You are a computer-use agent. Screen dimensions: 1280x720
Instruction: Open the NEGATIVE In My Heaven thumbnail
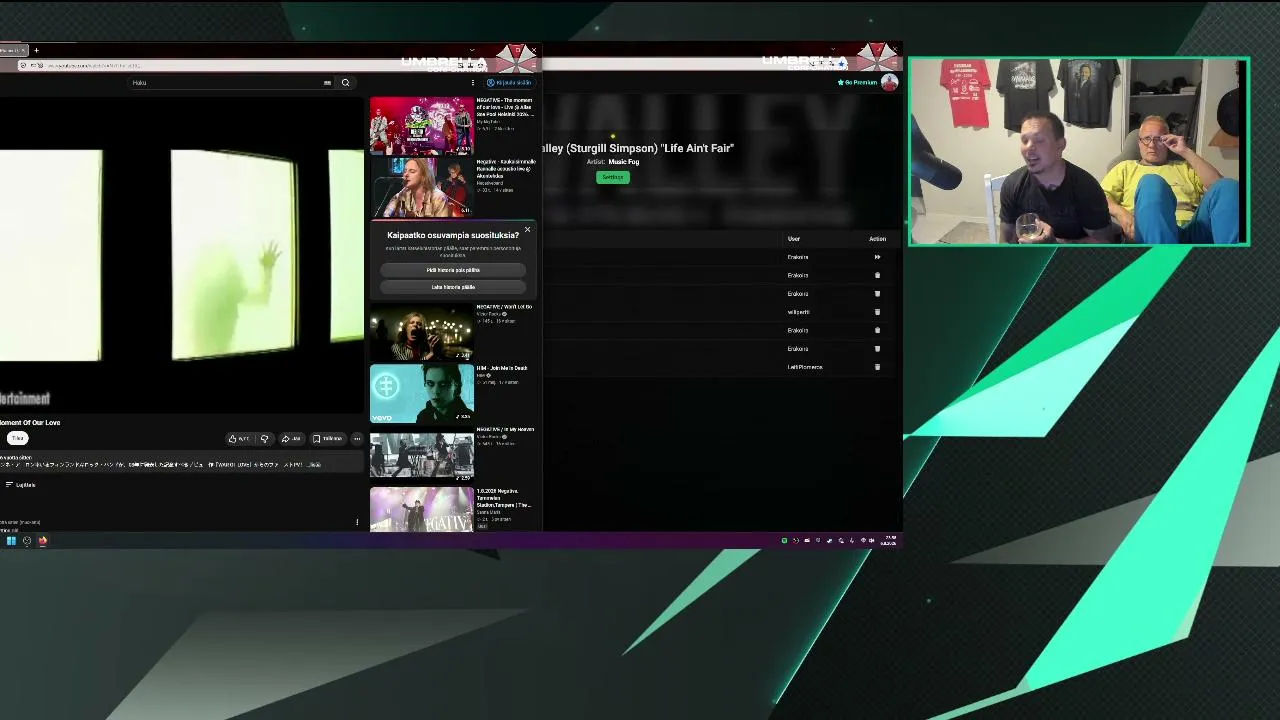click(x=422, y=456)
